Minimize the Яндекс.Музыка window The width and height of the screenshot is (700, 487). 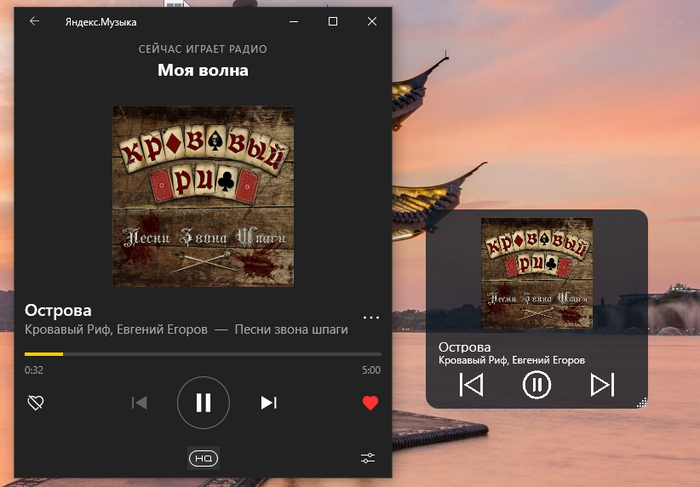[x=294, y=21]
